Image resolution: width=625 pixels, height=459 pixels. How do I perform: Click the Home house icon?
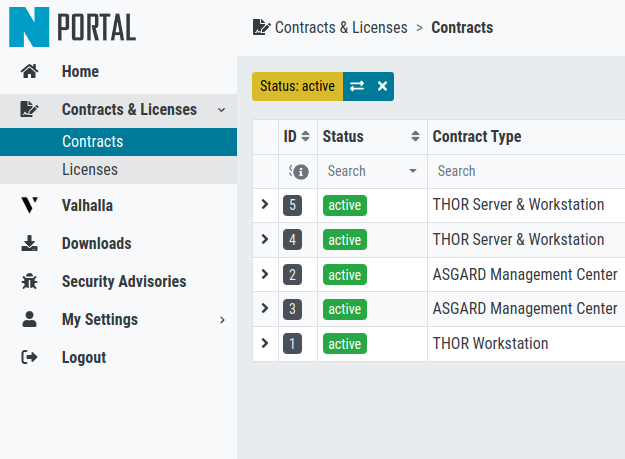pos(29,72)
